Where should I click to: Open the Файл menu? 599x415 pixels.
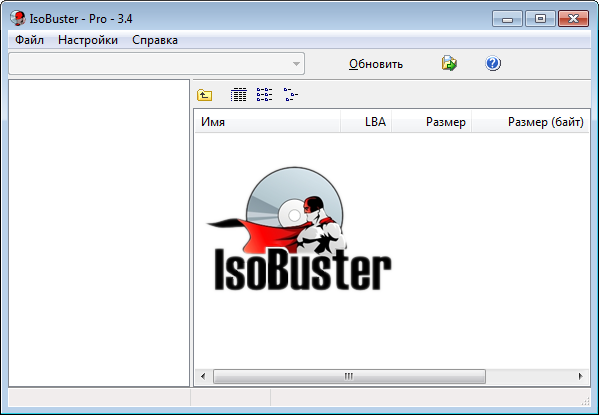click(x=29, y=40)
